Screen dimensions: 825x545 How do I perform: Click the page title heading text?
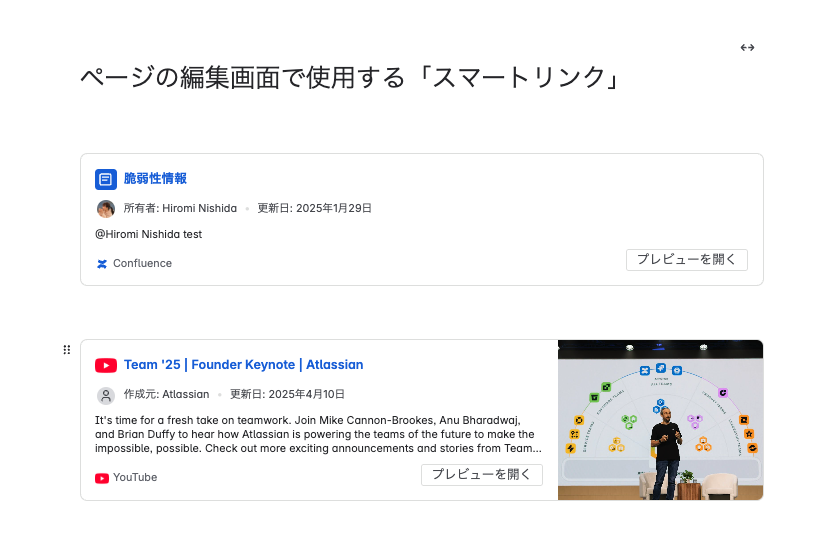351,77
